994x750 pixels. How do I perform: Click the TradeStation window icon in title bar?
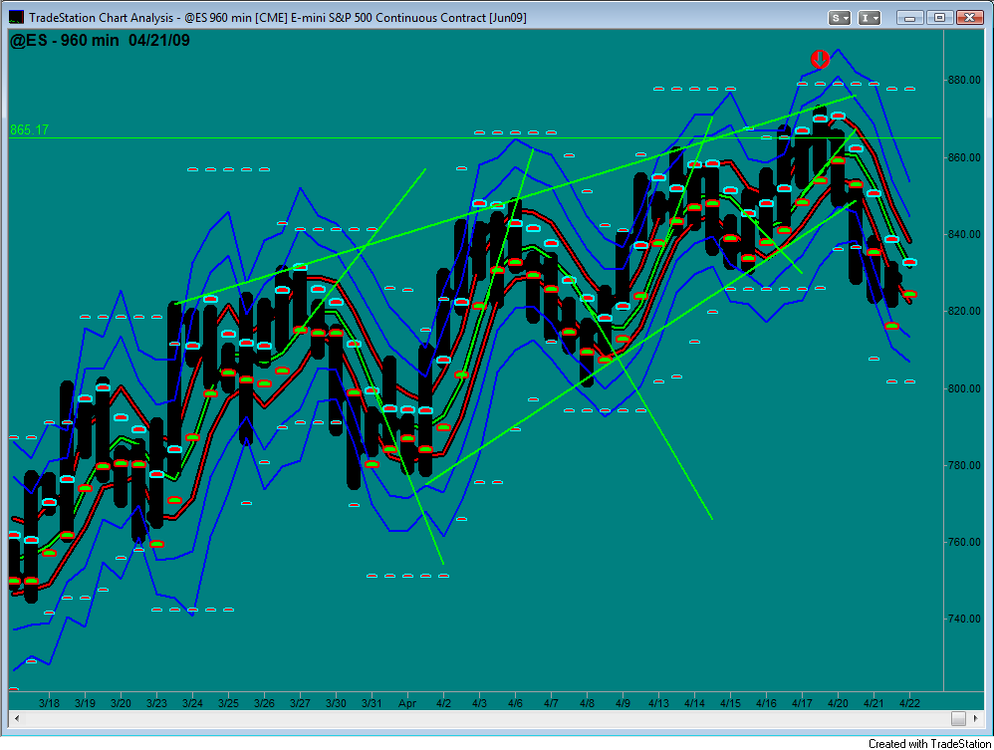click(16, 18)
